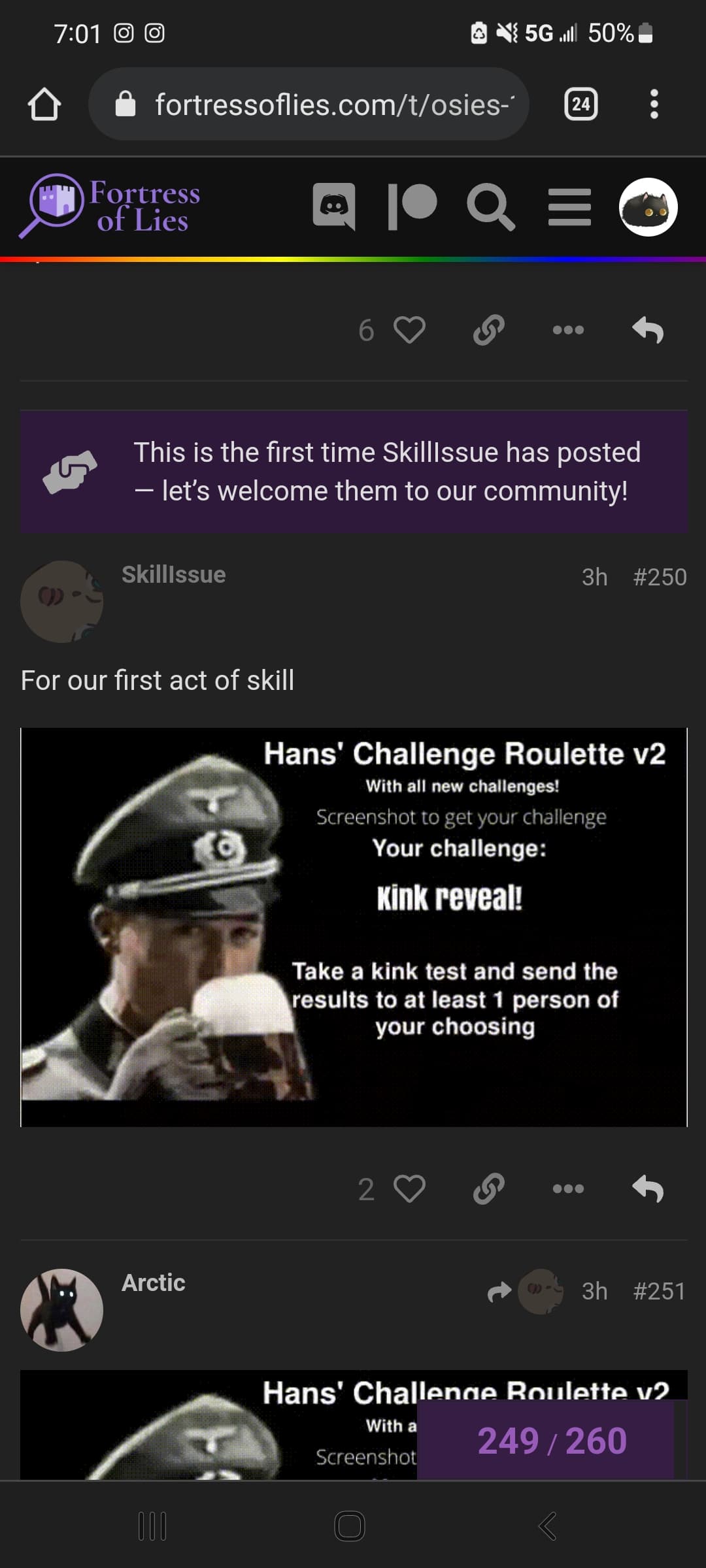Image resolution: width=706 pixels, height=1568 pixels.
Task: Show more actions for post #250
Action: pyautogui.click(x=568, y=1189)
